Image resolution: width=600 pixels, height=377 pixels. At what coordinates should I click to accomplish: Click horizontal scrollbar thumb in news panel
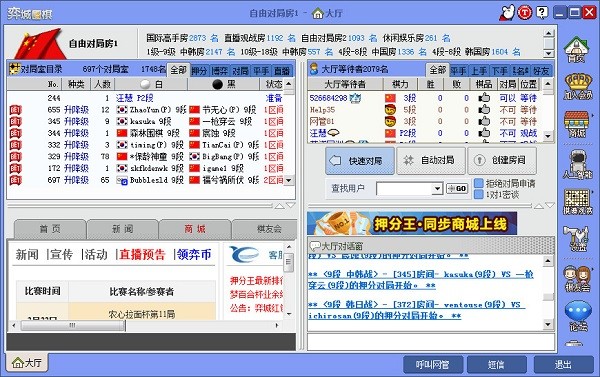73,325
